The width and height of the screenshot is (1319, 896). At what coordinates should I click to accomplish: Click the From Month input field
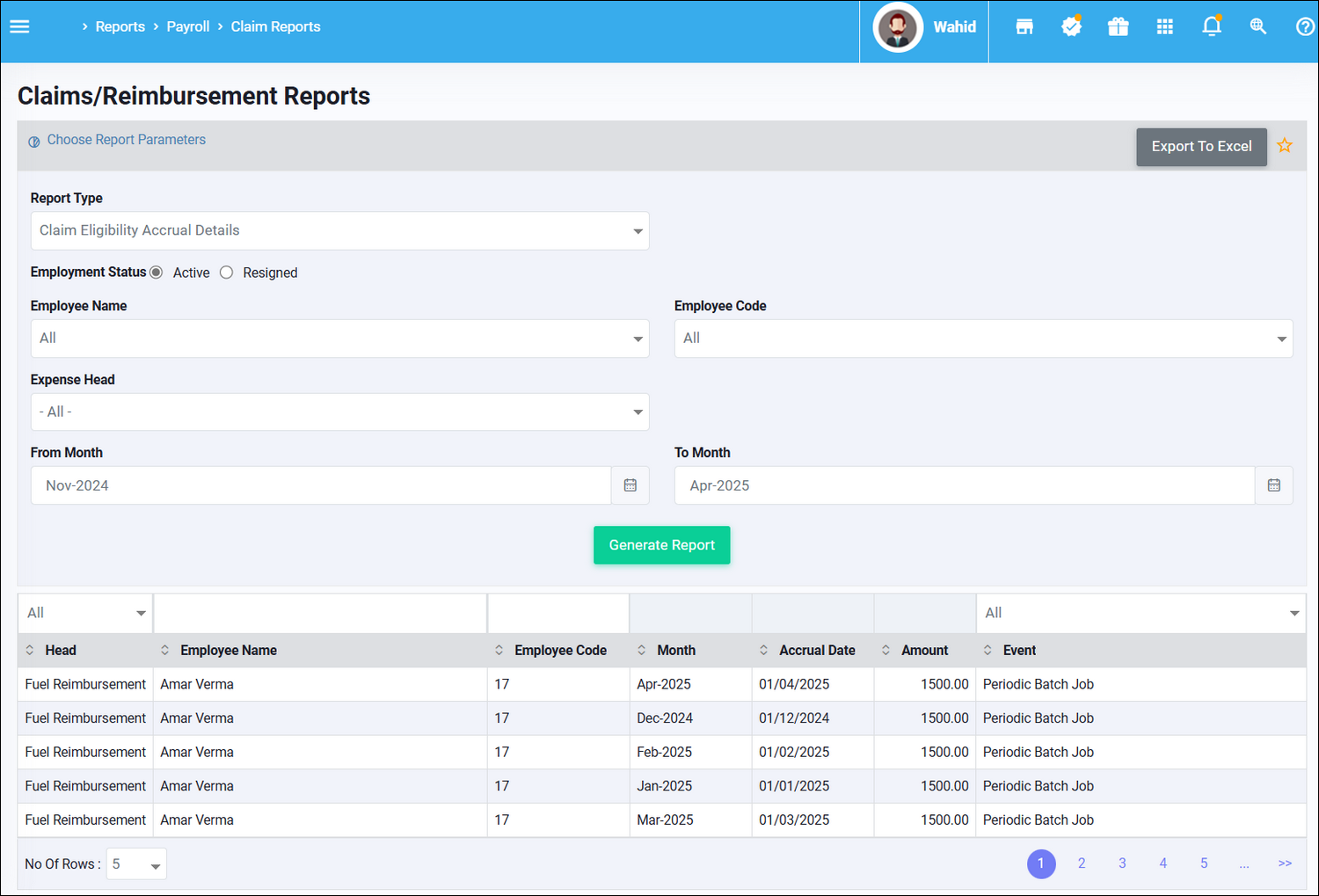[x=321, y=485]
